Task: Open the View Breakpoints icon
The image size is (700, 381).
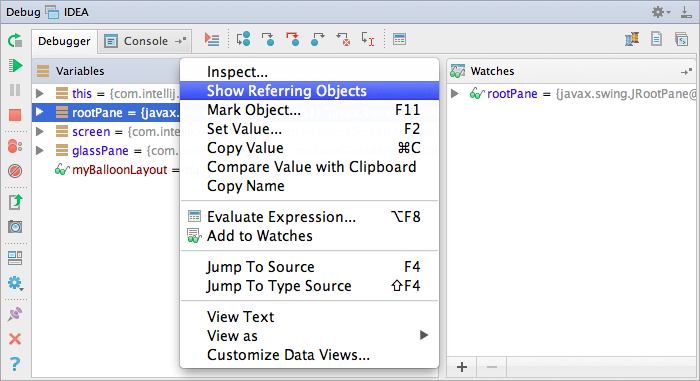Action: point(15,146)
